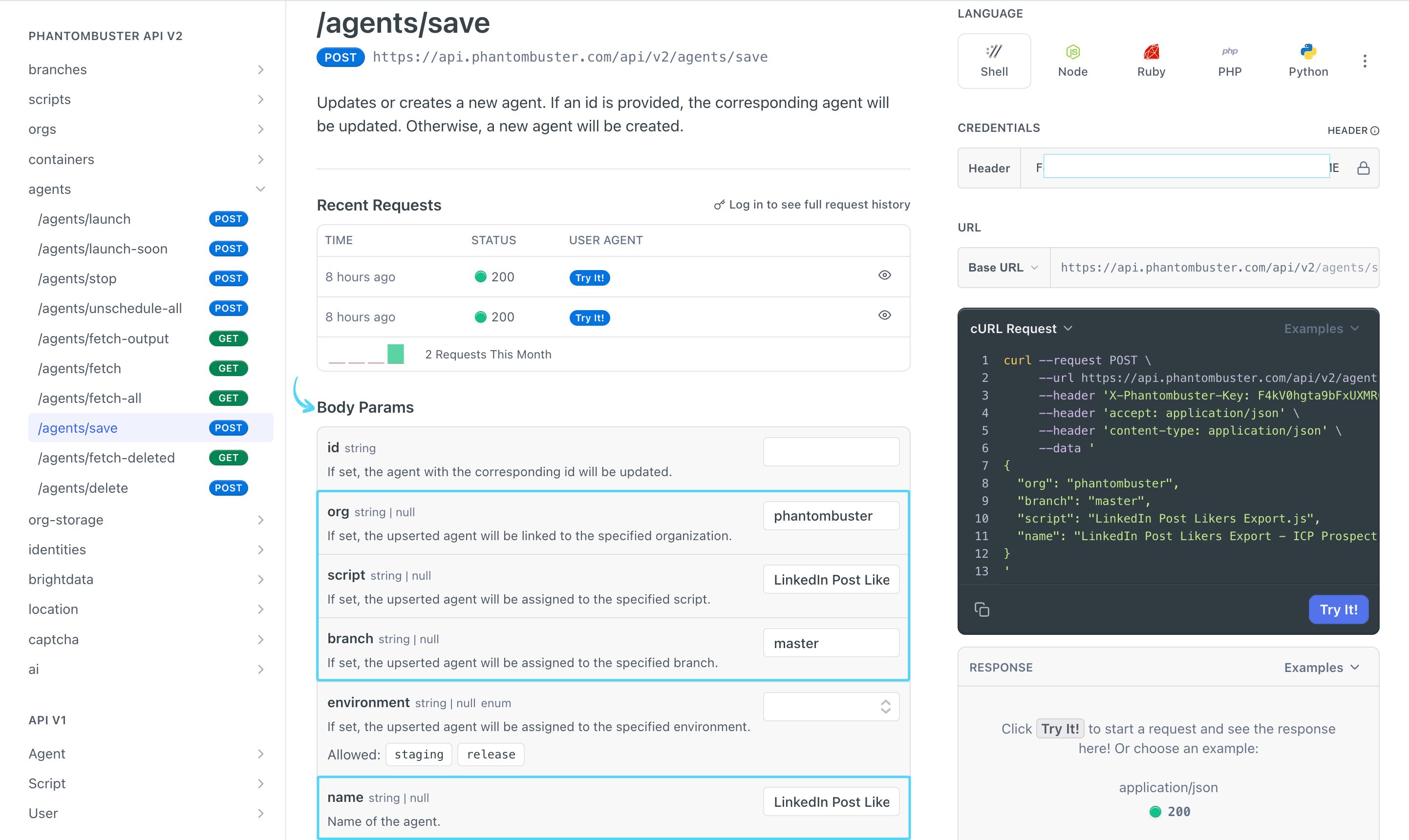Open Base URL dropdown
This screenshot has height=840, width=1409.
click(1003, 268)
